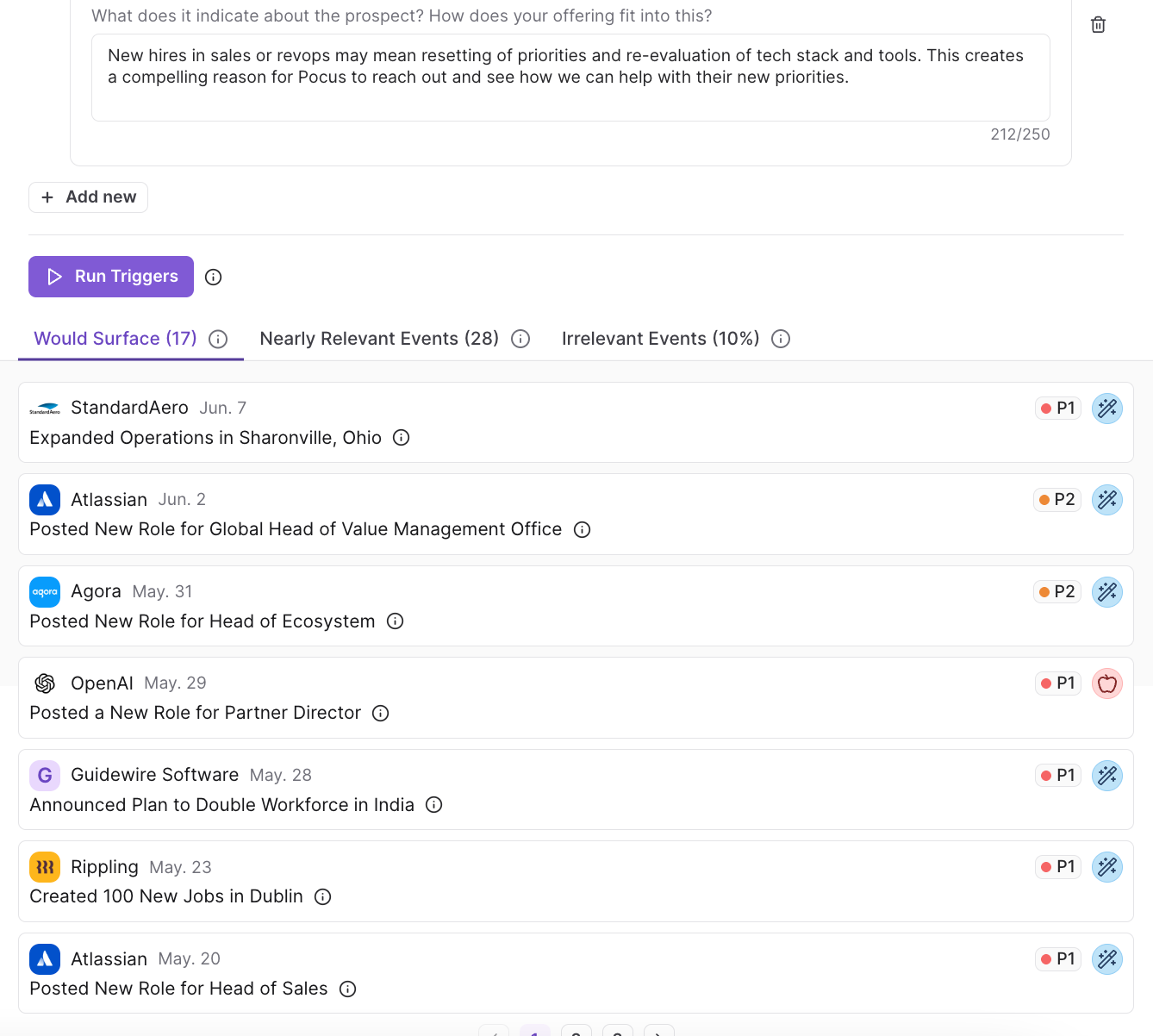Image resolution: width=1153 pixels, height=1036 pixels.
Task: Click the red apple icon on OpenAI row
Action: [1107, 683]
